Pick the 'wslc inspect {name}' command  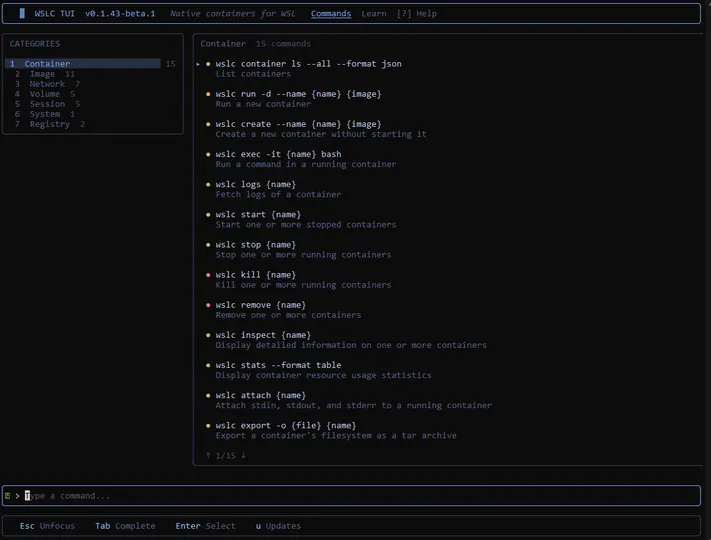pos(263,335)
